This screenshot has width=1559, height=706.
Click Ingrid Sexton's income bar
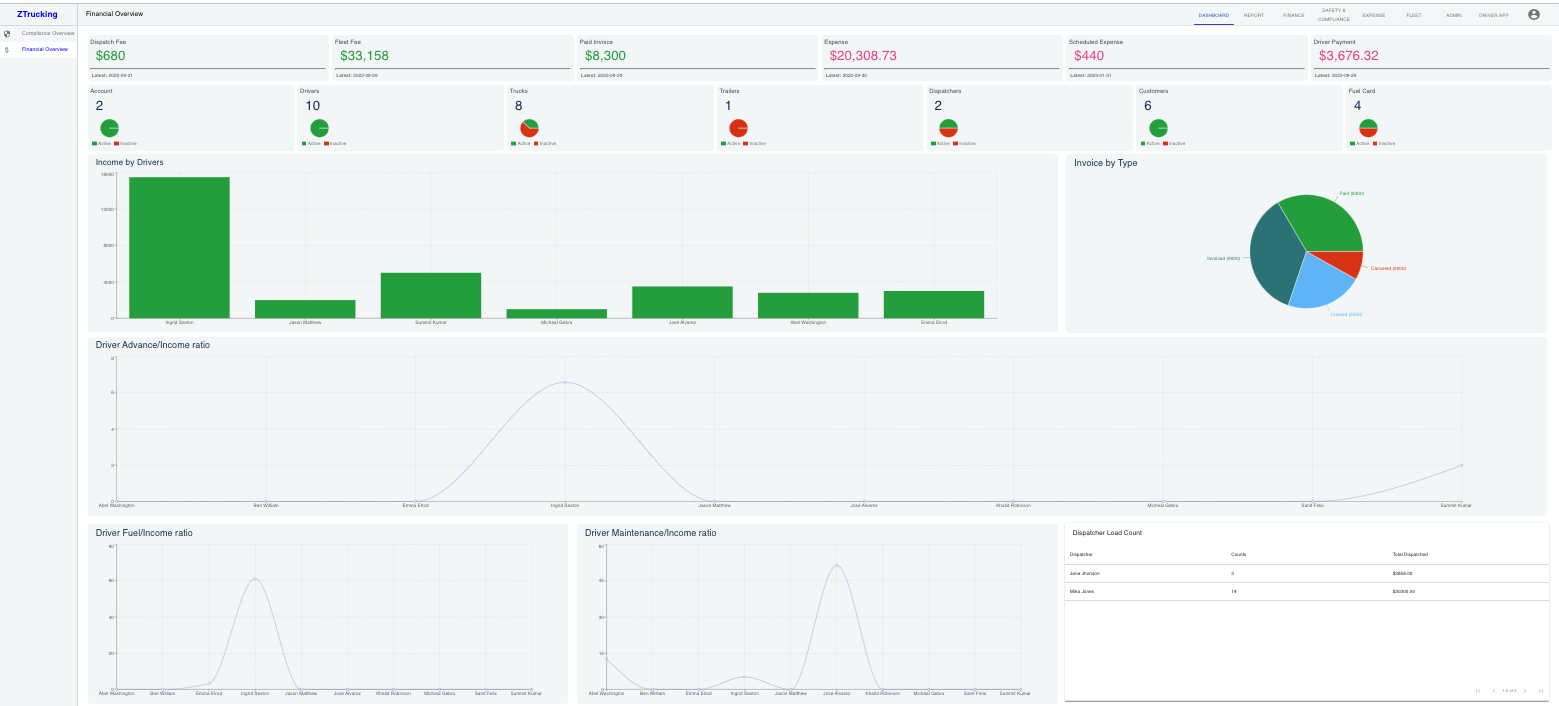click(x=179, y=247)
